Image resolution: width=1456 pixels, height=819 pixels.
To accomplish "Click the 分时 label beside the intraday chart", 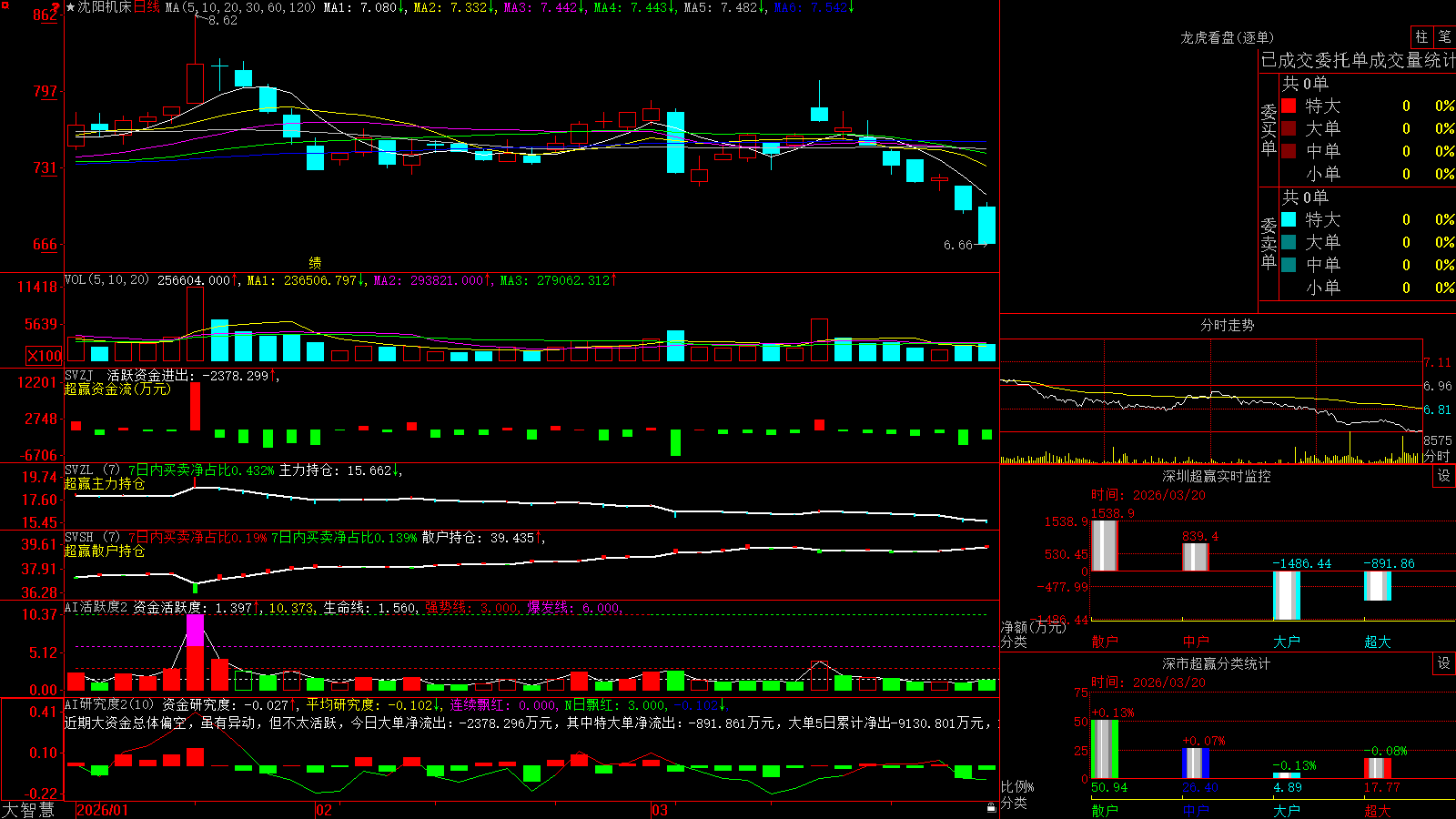I will [1437, 456].
